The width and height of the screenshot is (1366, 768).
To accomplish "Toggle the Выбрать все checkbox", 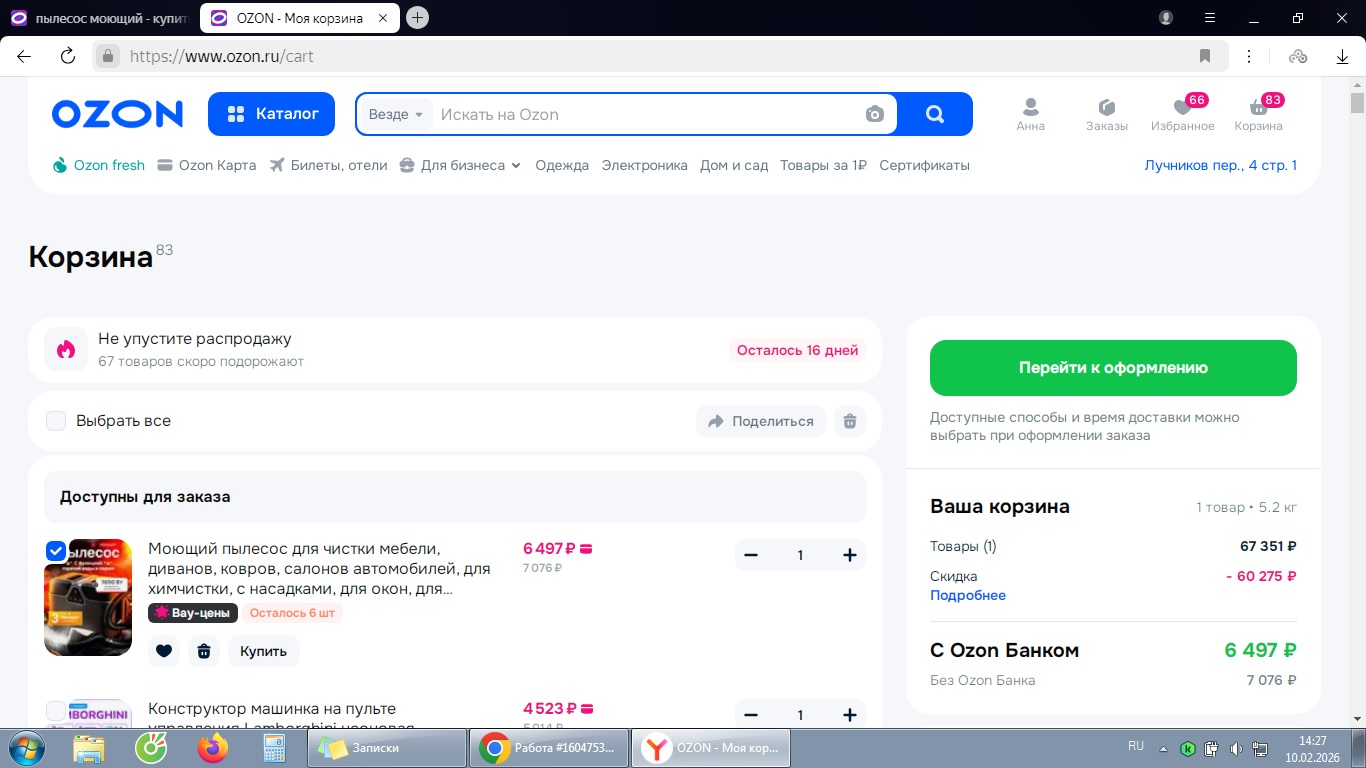I will (x=56, y=421).
